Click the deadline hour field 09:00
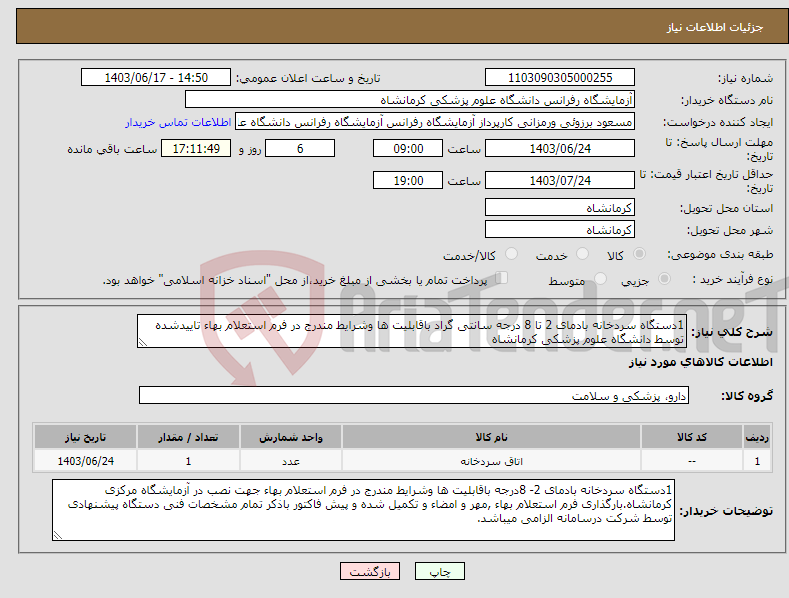The height and width of the screenshot is (598, 789). tap(408, 148)
